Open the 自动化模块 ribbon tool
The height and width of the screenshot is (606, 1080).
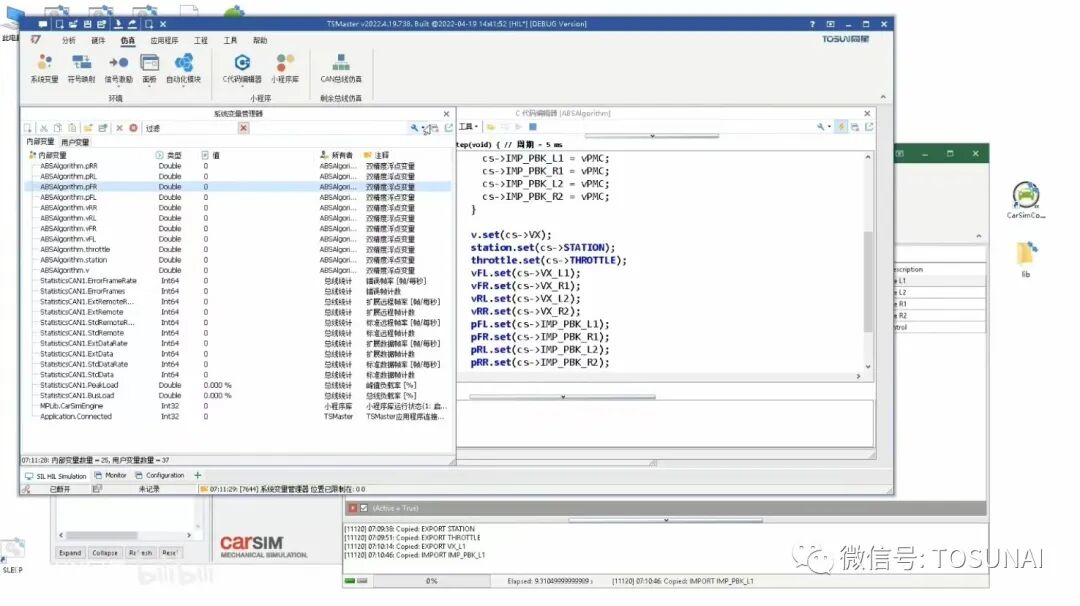click(x=183, y=69)
